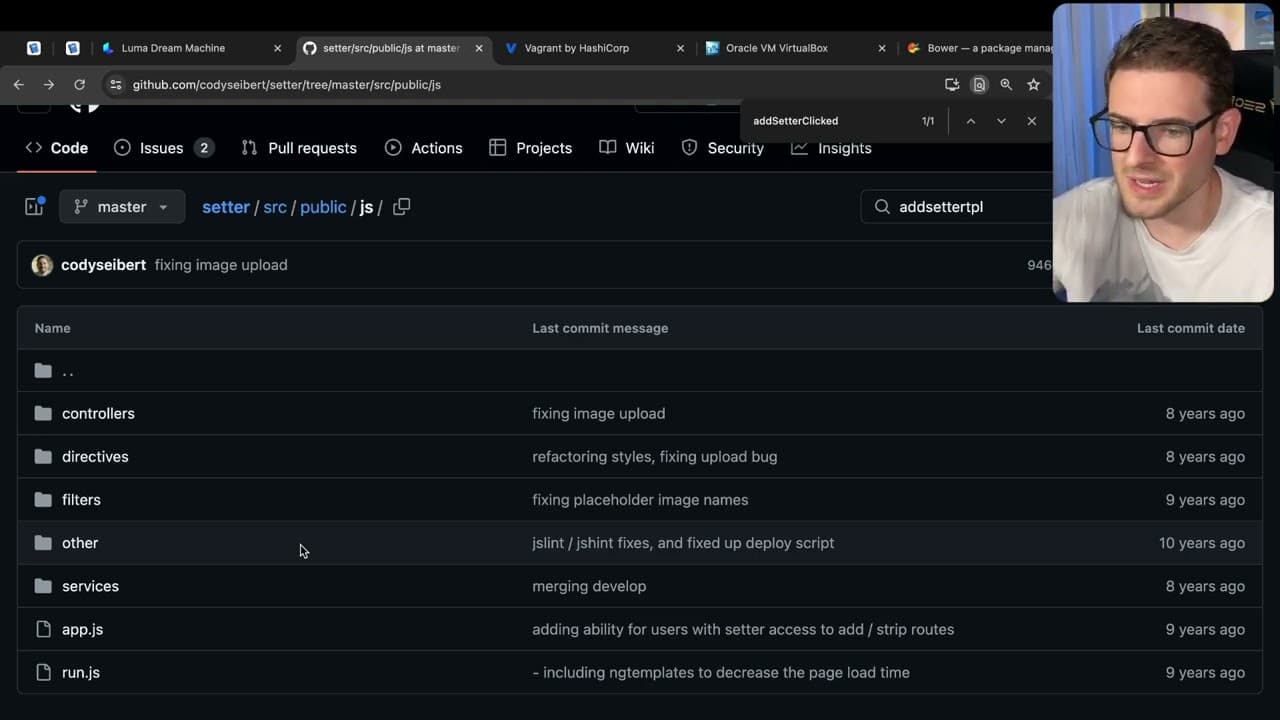This screenshot has width=1280, height=720.
Task: Click the app.js file icon
Action: tap(43, 630)
